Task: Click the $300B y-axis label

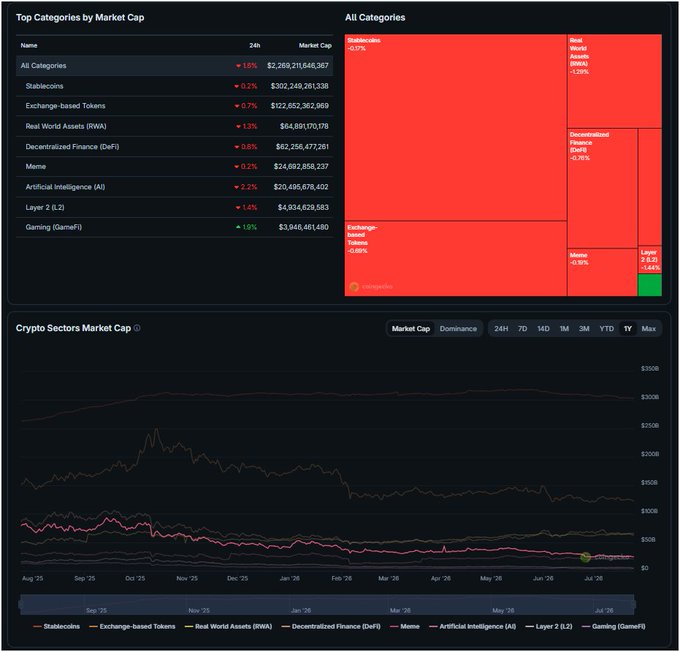Action: coord(650,397)
